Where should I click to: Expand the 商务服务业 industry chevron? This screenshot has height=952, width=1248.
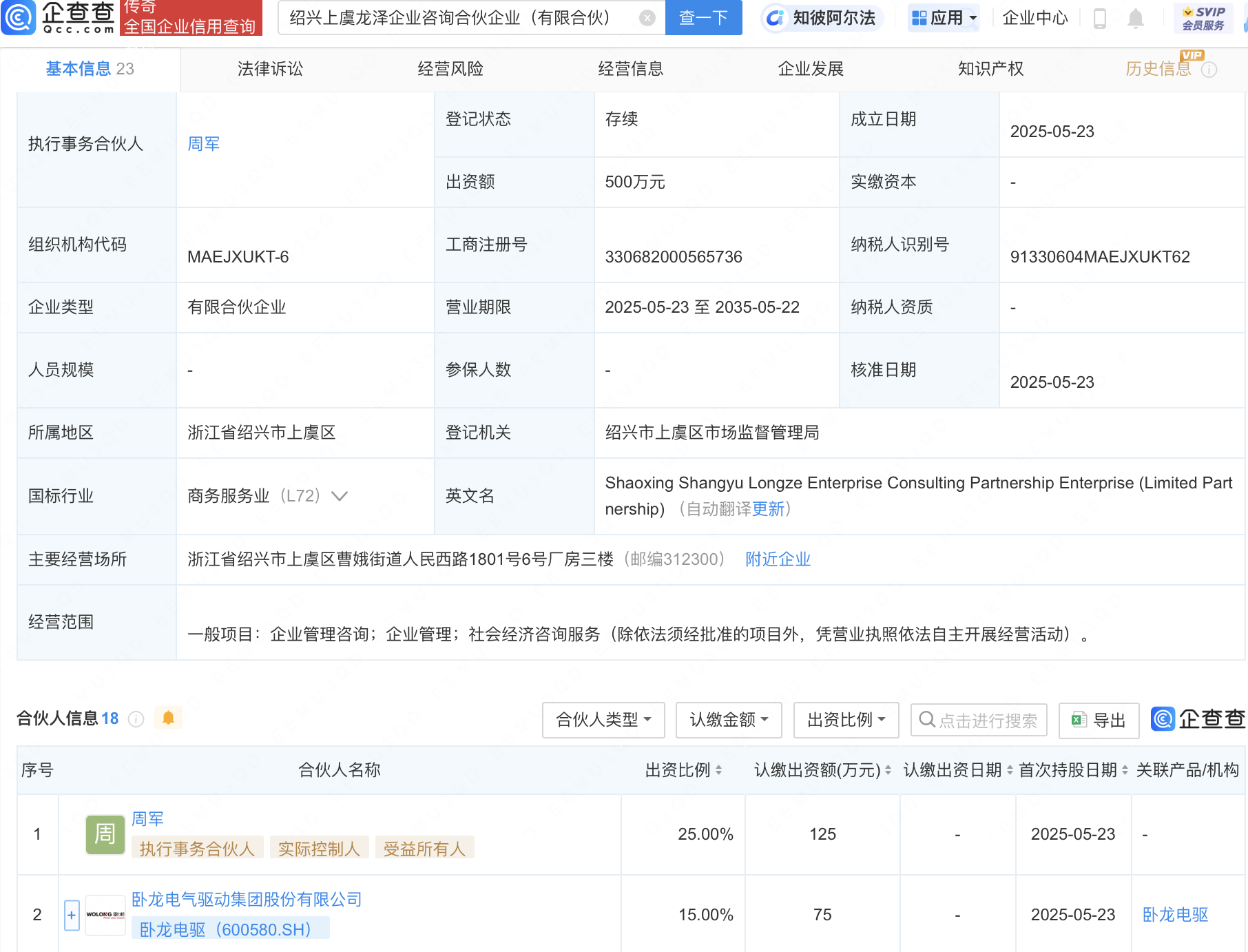coord(340,496)
